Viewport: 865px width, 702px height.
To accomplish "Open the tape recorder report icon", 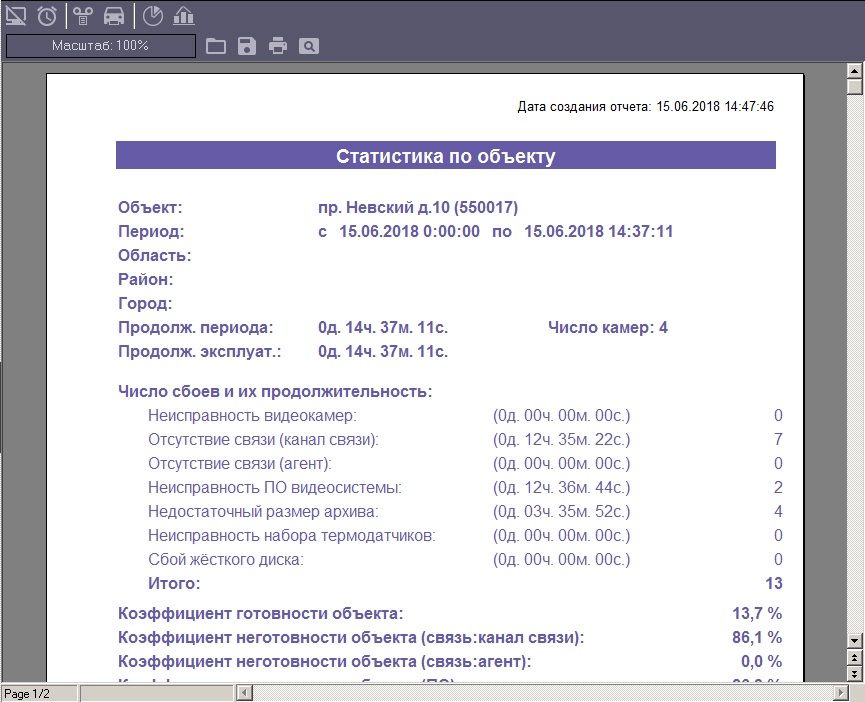I will tap(84, 15).
